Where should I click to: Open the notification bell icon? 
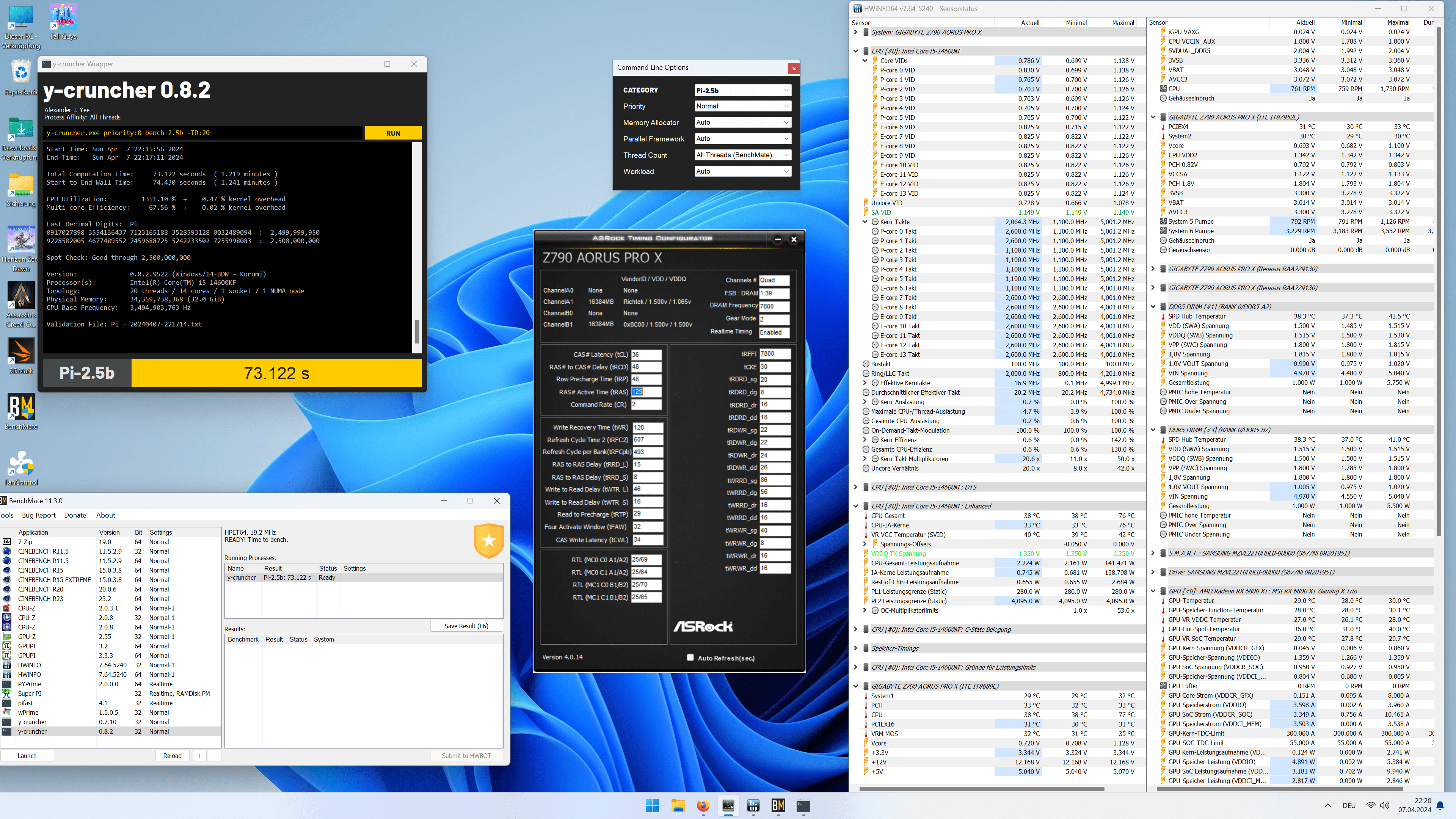click(x=1440, y=805)
